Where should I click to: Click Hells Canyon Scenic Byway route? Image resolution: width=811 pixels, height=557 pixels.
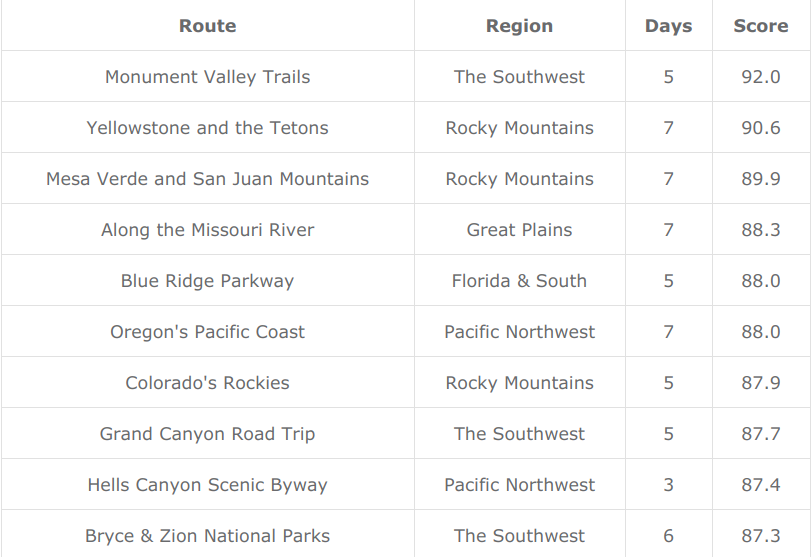coord(207,485)
